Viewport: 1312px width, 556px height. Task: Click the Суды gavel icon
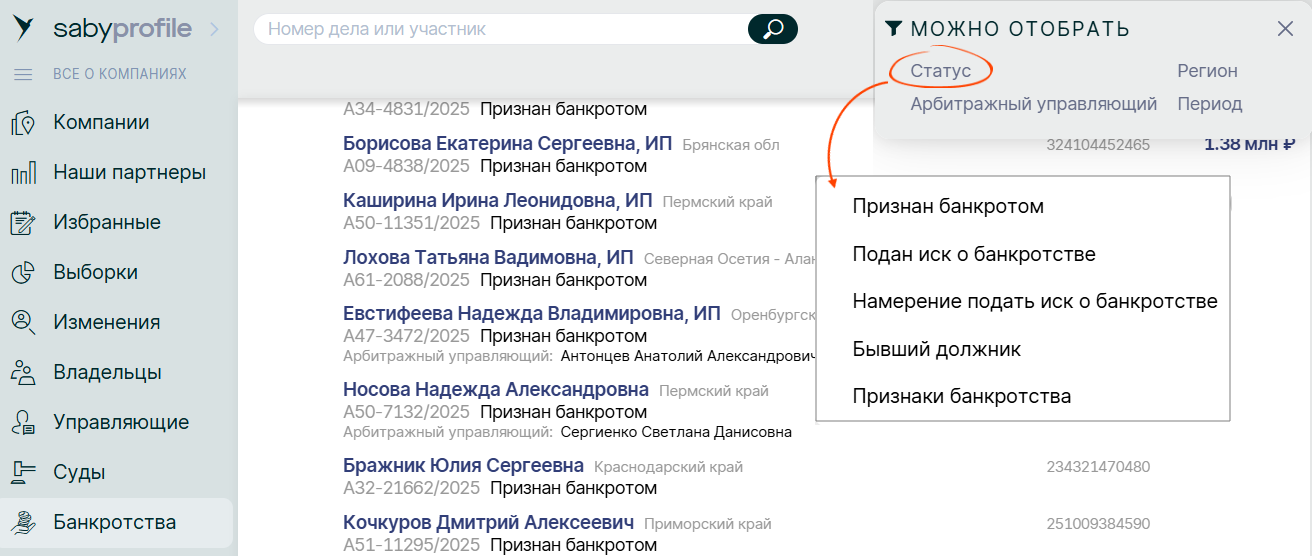point(23,473)
